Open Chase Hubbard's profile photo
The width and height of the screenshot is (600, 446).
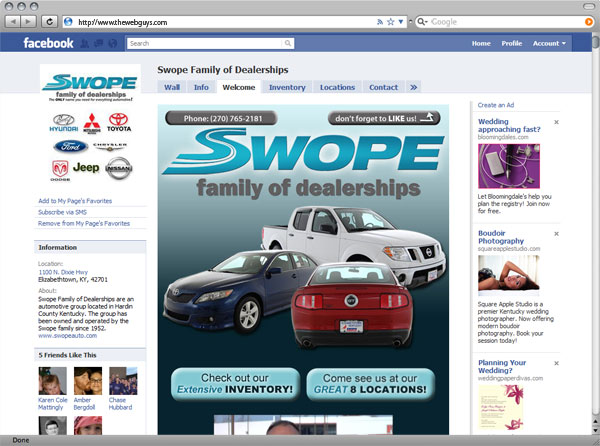(x=123, y=381)
